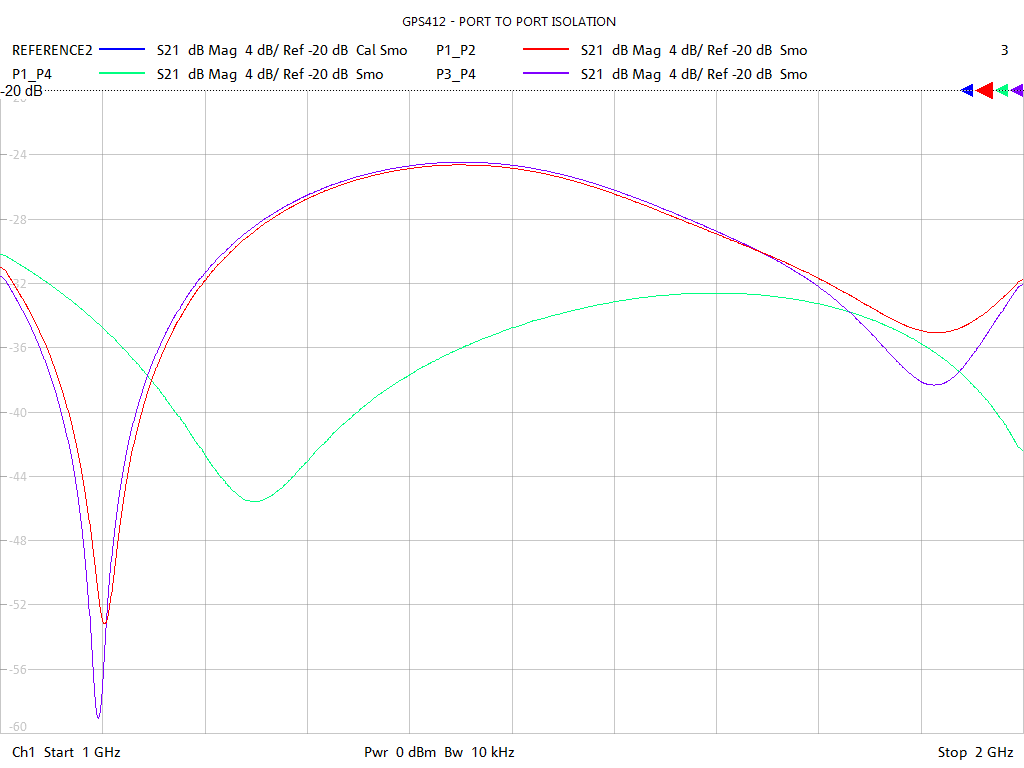Click the chart title GPS412 - PORT TO PORT ISOLATION
The image size is (1024, 768).
(x=509, y=22)
